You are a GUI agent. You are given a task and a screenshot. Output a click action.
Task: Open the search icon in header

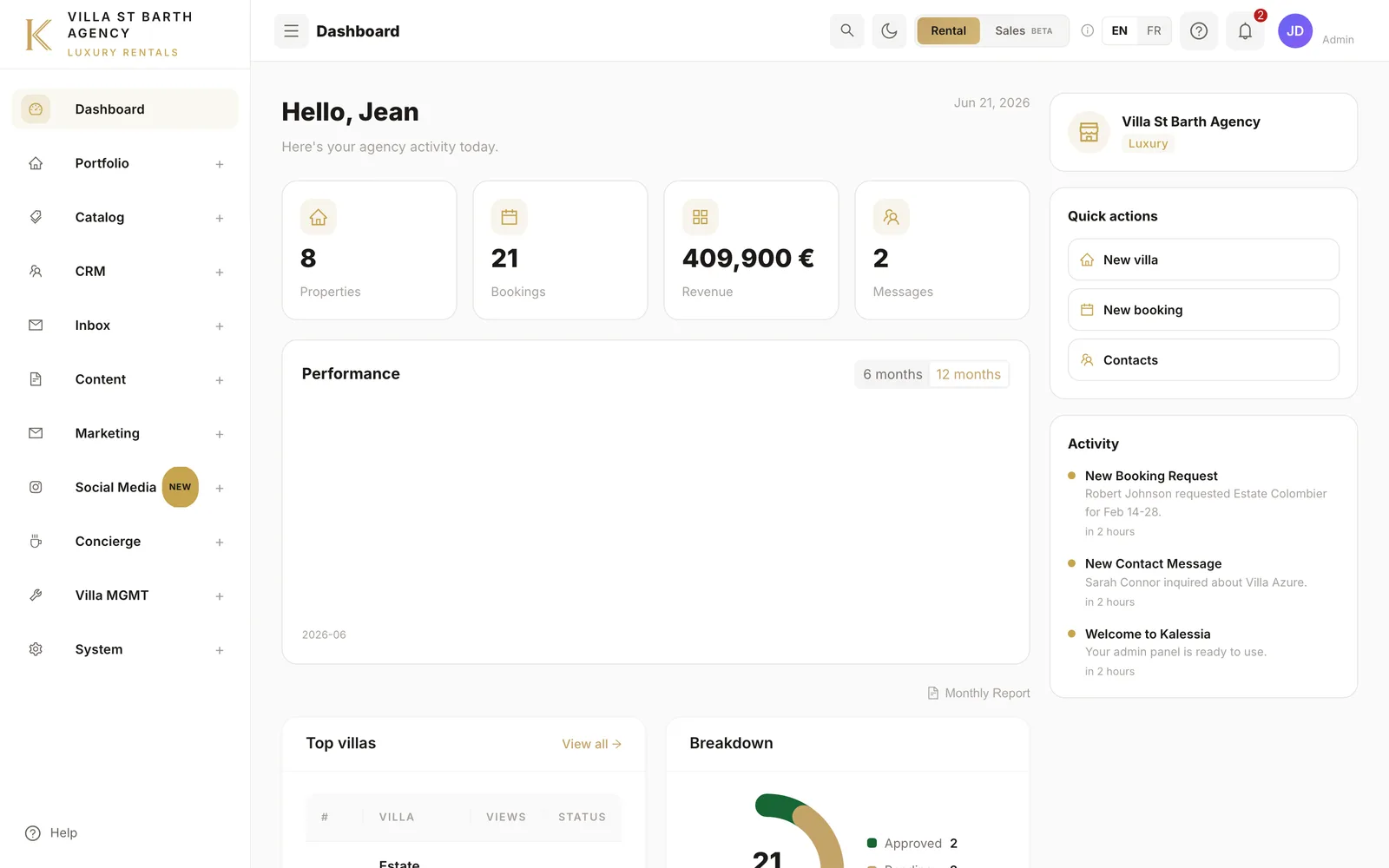click(x=846, y=31)
